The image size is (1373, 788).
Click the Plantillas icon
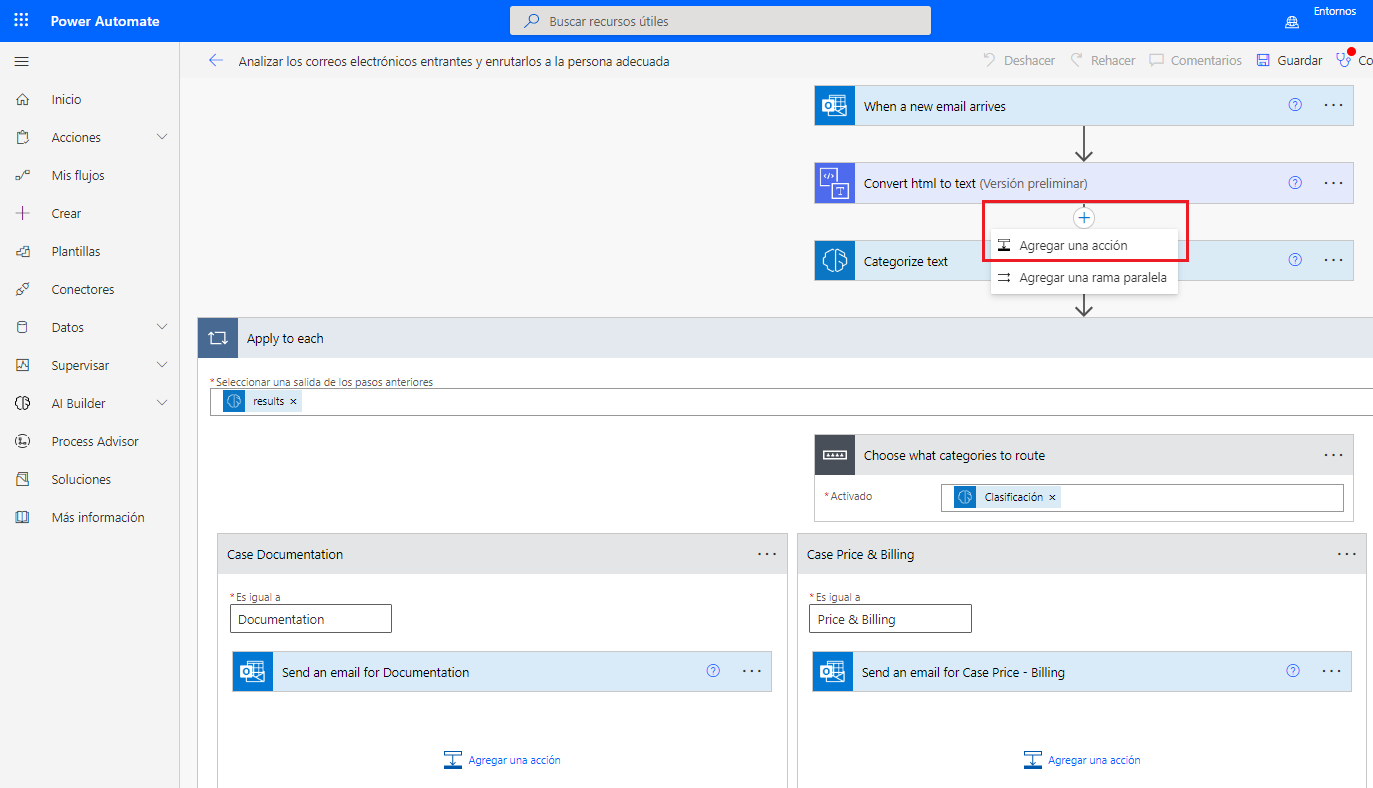pos(22,252)
